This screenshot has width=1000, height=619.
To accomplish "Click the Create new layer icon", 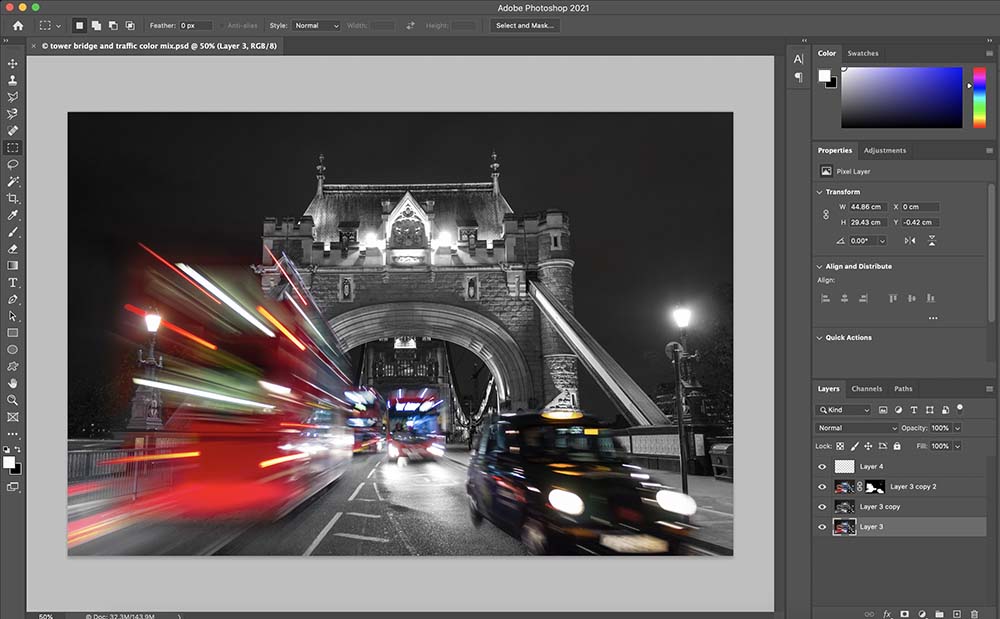I will (x=957, y=614).
